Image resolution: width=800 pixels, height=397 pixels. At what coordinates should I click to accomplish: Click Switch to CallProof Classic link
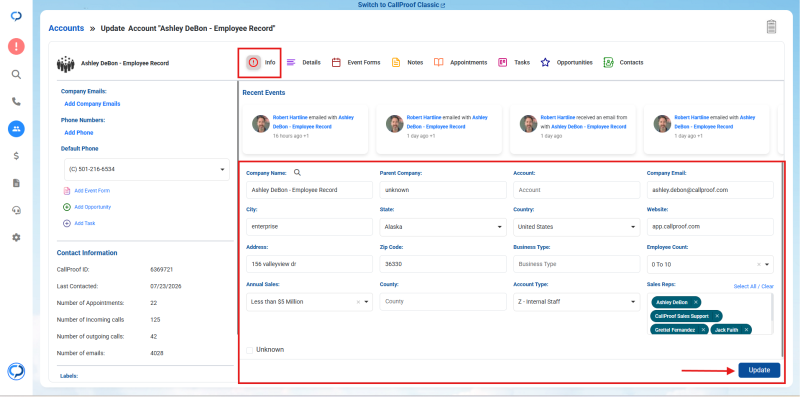[x=402, y=5]
